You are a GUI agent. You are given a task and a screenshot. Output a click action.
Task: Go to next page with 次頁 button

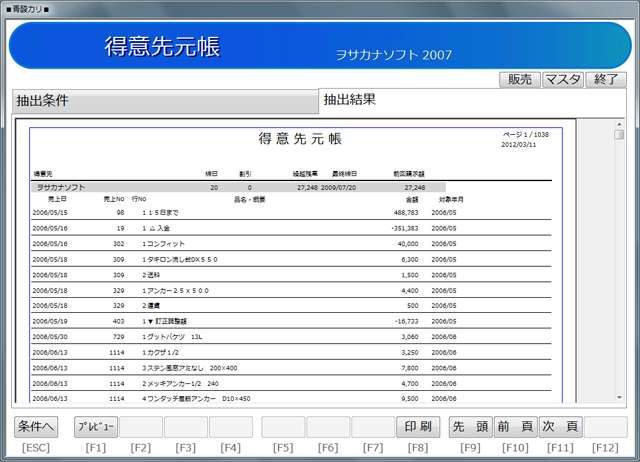(560, 427)
